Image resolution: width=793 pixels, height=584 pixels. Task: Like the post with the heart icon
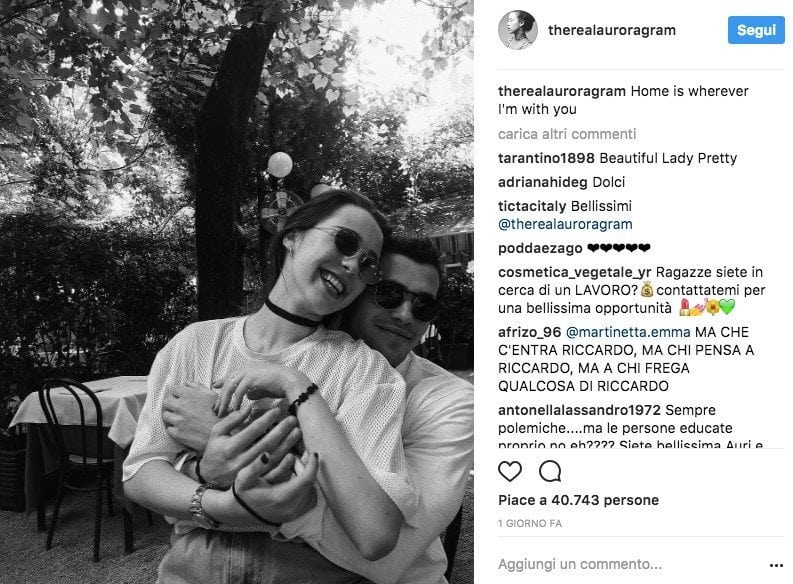[510, 471]
